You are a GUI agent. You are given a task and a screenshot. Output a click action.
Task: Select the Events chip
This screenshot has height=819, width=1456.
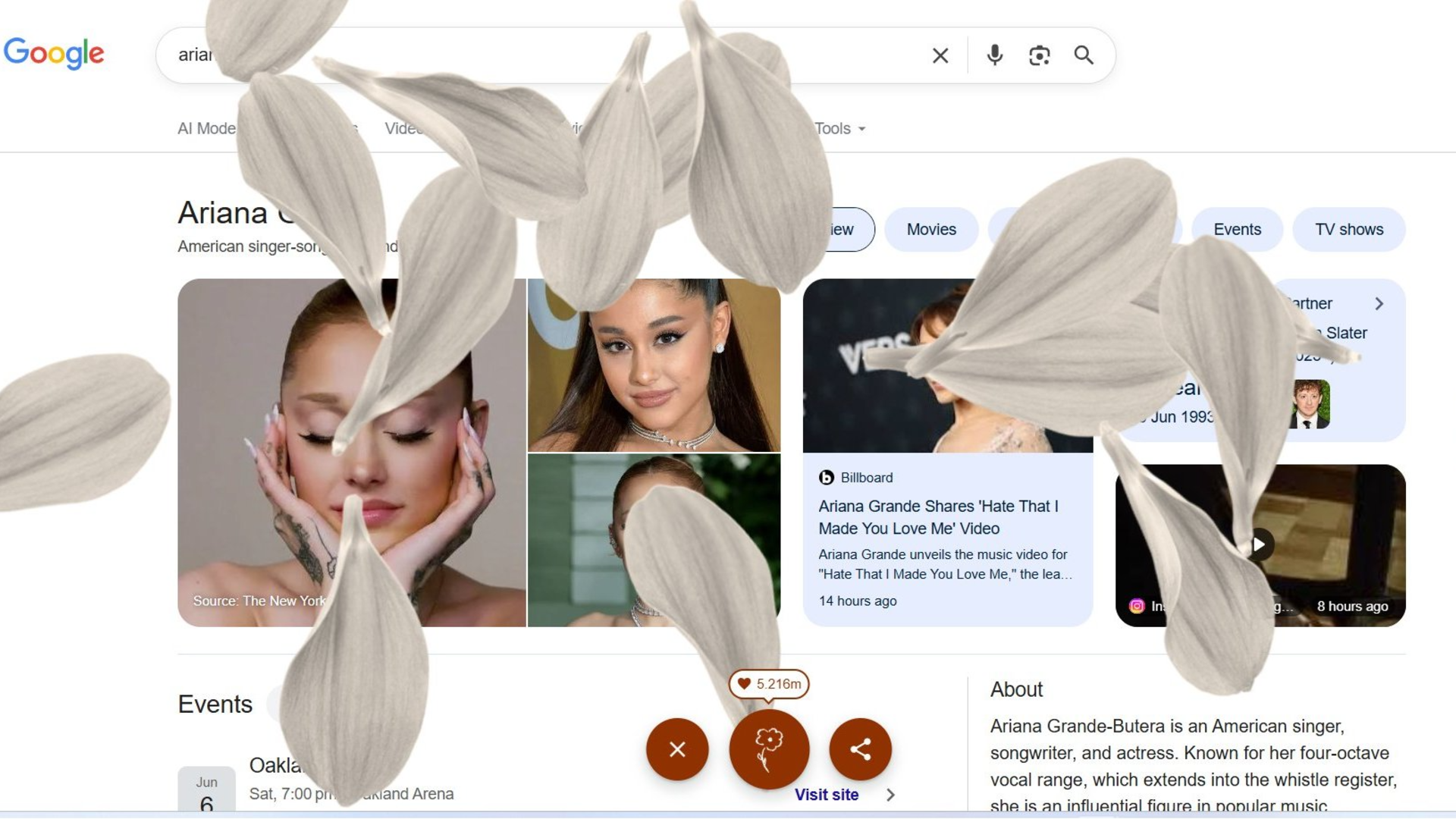1237,229
